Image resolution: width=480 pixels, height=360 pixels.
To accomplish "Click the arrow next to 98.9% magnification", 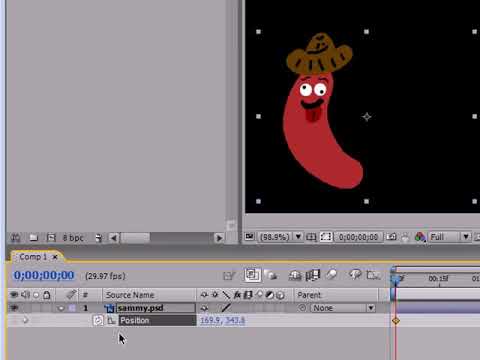I will click(x=298, y=237).
